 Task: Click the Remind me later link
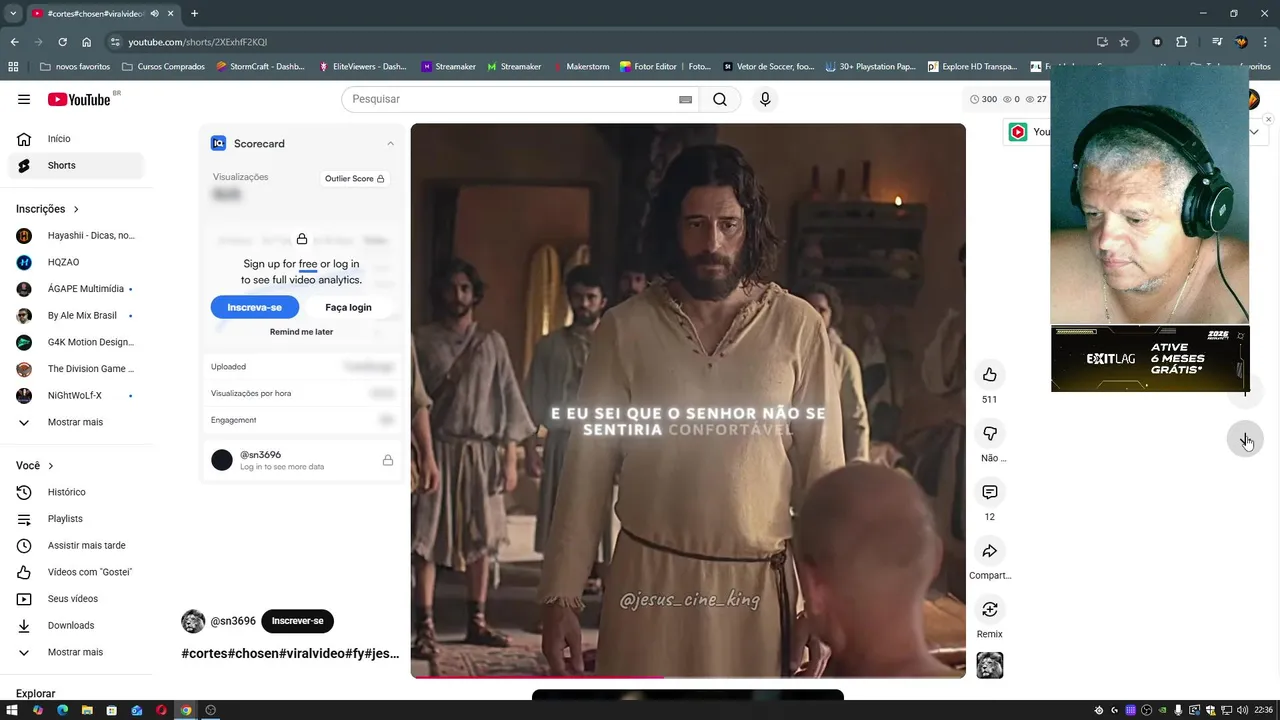coord(301,332)
